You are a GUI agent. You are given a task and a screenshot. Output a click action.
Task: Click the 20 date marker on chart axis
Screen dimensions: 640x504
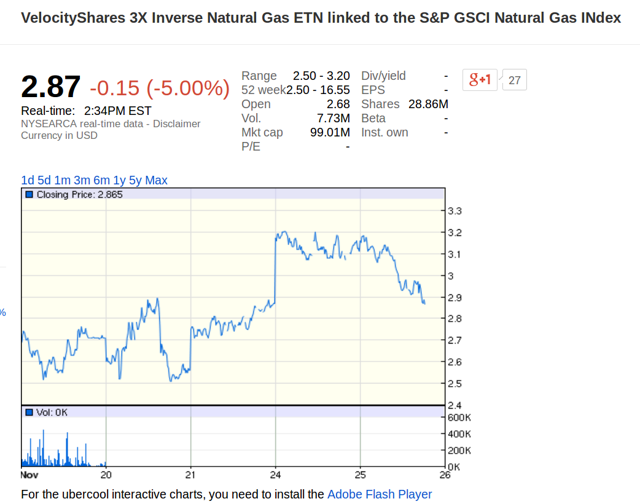pos(106,475)
